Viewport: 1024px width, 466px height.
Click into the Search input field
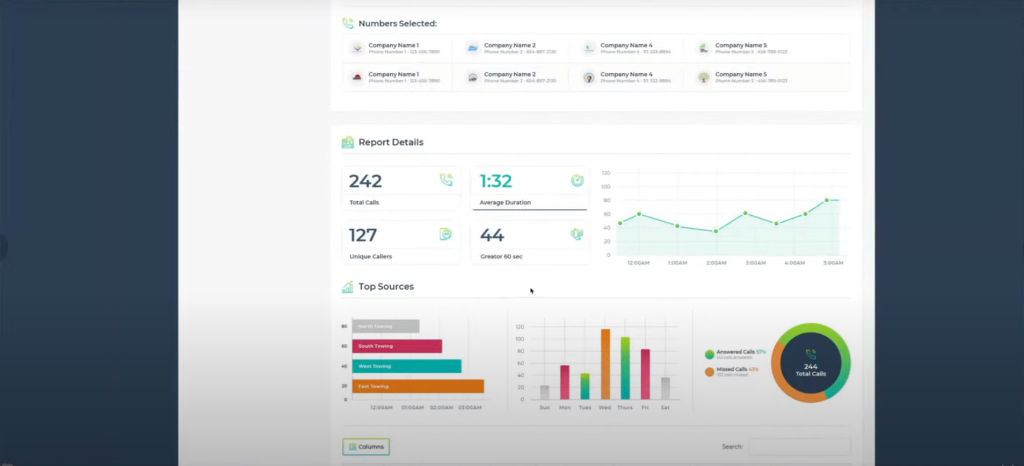coord(799,447)
